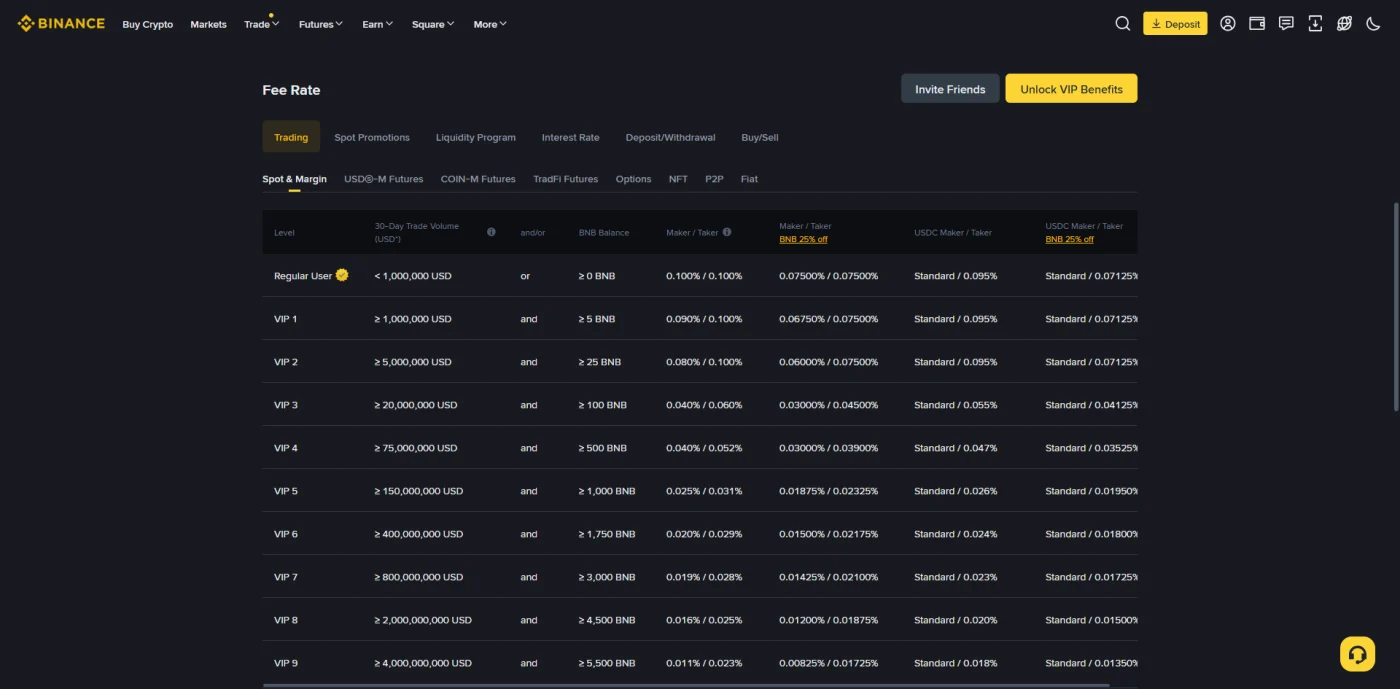Open BNB 25% off link under USDC Maker / Taker
1400x689 pixels.
point(1069,239)
